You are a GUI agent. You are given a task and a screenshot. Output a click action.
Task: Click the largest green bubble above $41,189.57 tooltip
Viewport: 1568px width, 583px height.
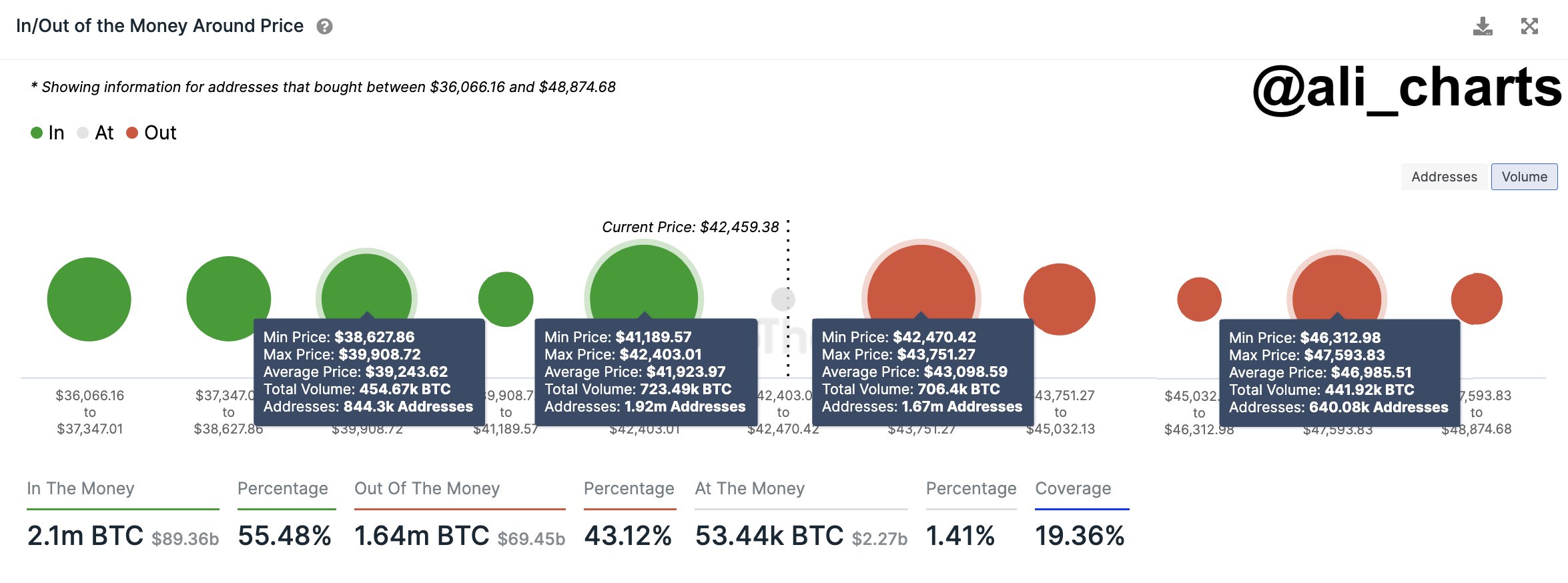644,280
